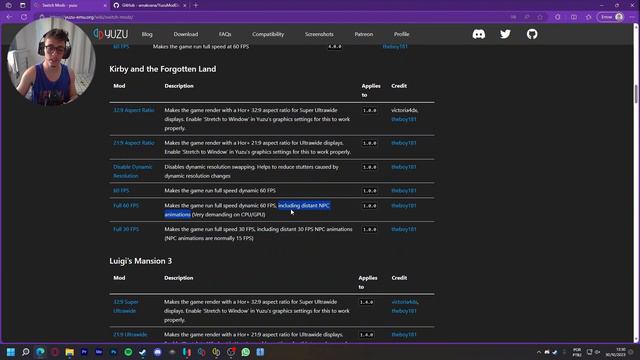This screenshot has width=640, height=360.
Task: Click the Kirby 32:9 Aspect Ratio mod link
Action: pos(134,110)
